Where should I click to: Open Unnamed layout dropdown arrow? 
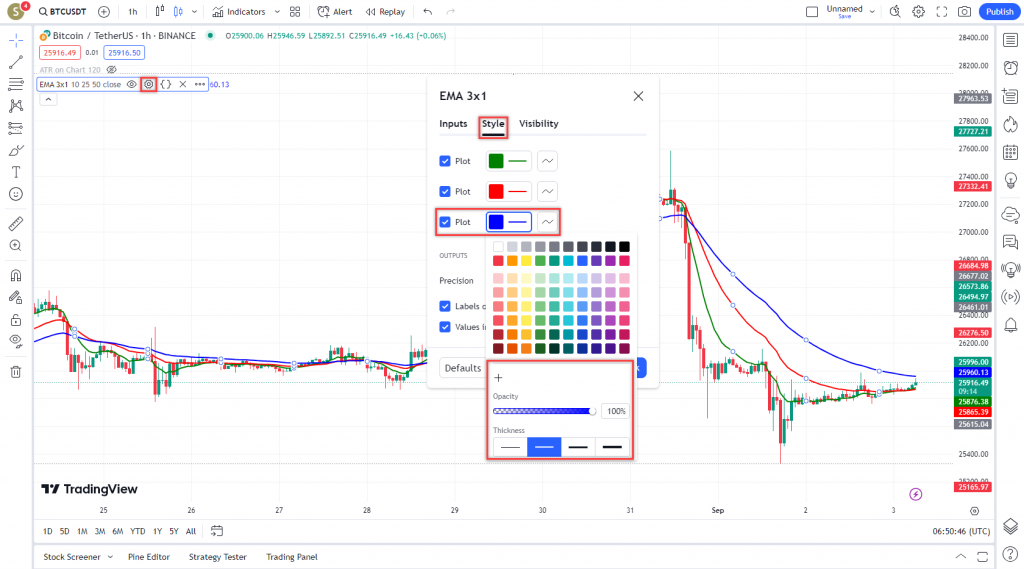pos(872,12)
